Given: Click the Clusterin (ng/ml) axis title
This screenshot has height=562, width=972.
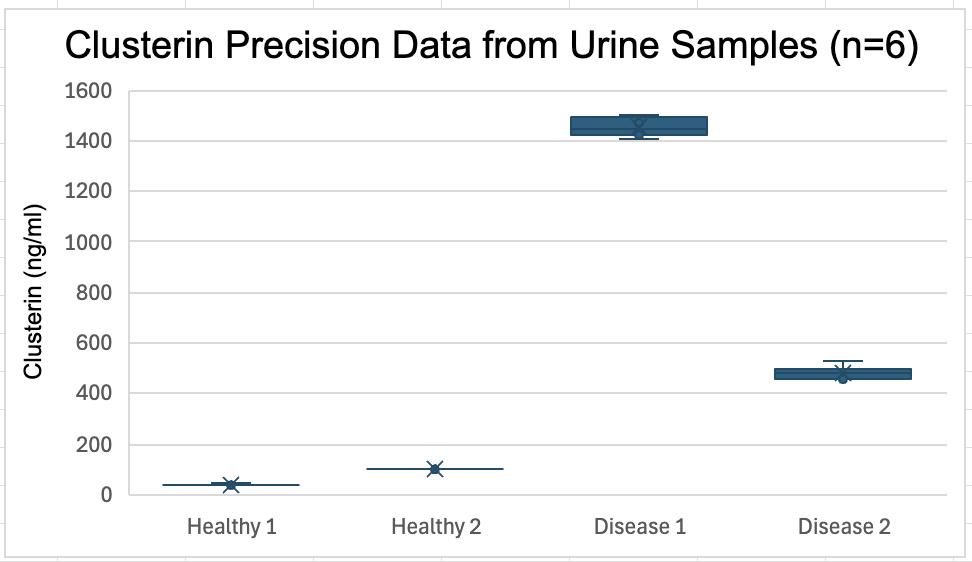Looking at the screenshot, I should point(33,292).
